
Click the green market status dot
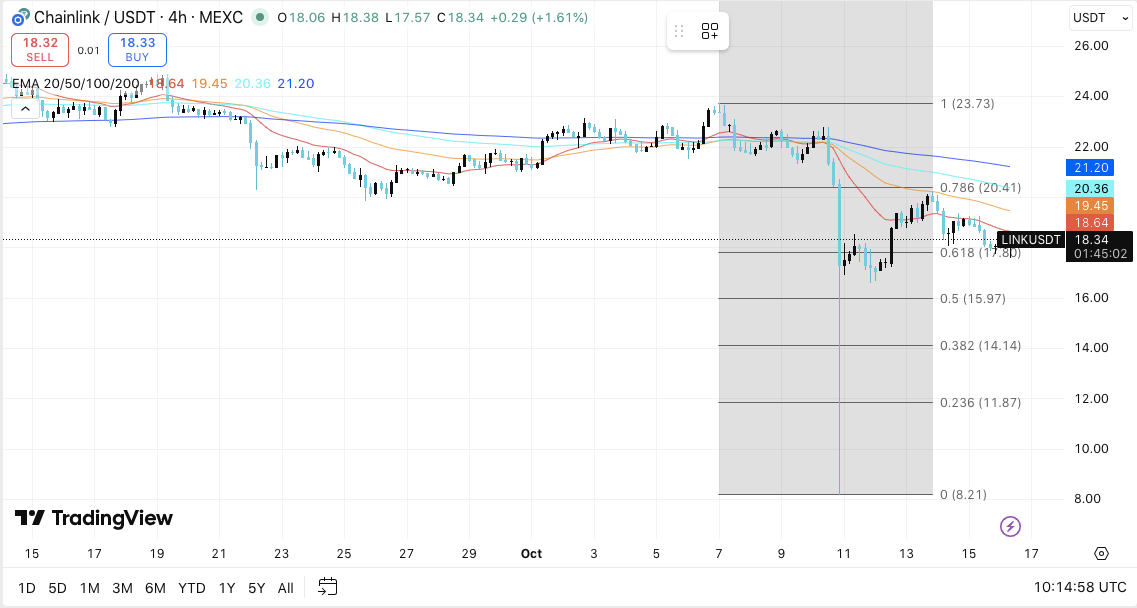click(260, 18)
